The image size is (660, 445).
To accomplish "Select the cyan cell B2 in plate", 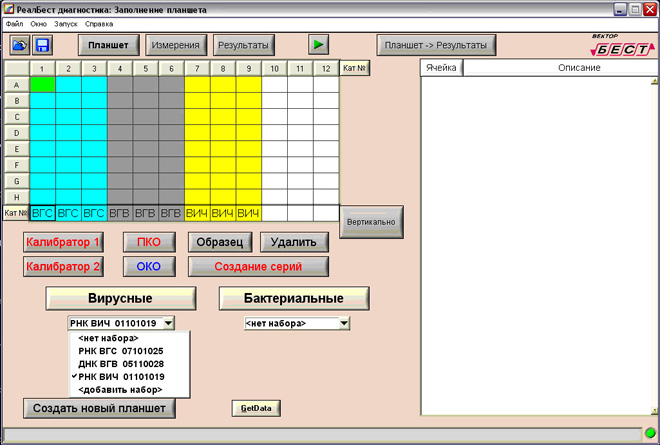I will (68, 101).
